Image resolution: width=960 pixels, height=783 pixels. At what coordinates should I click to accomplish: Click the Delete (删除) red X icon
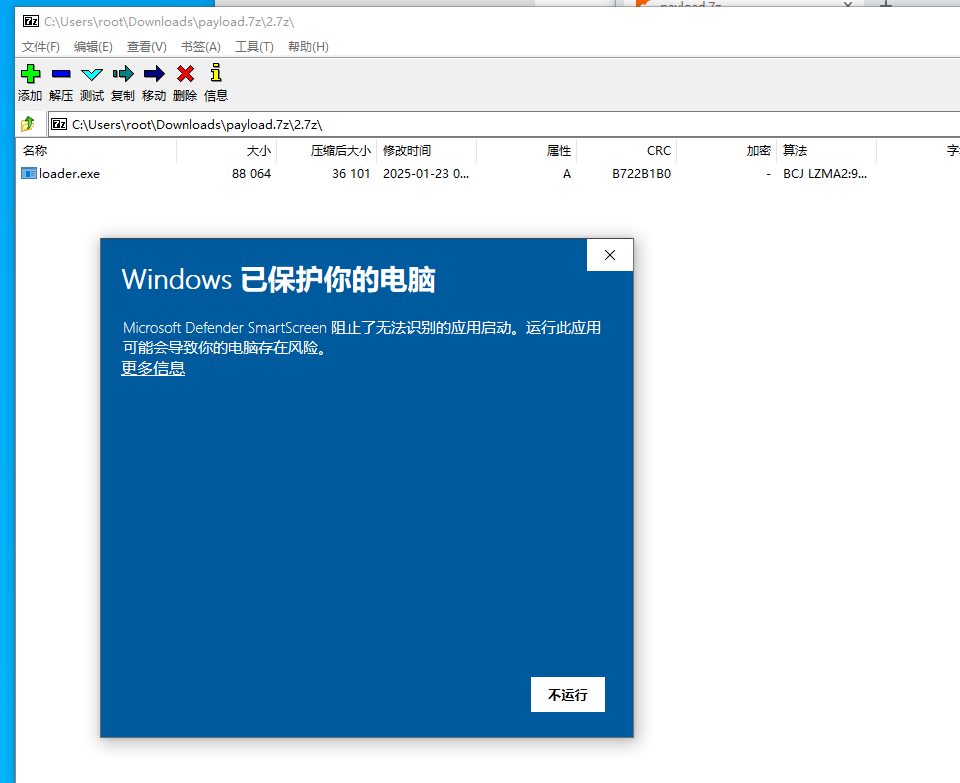tap(185, 74)
